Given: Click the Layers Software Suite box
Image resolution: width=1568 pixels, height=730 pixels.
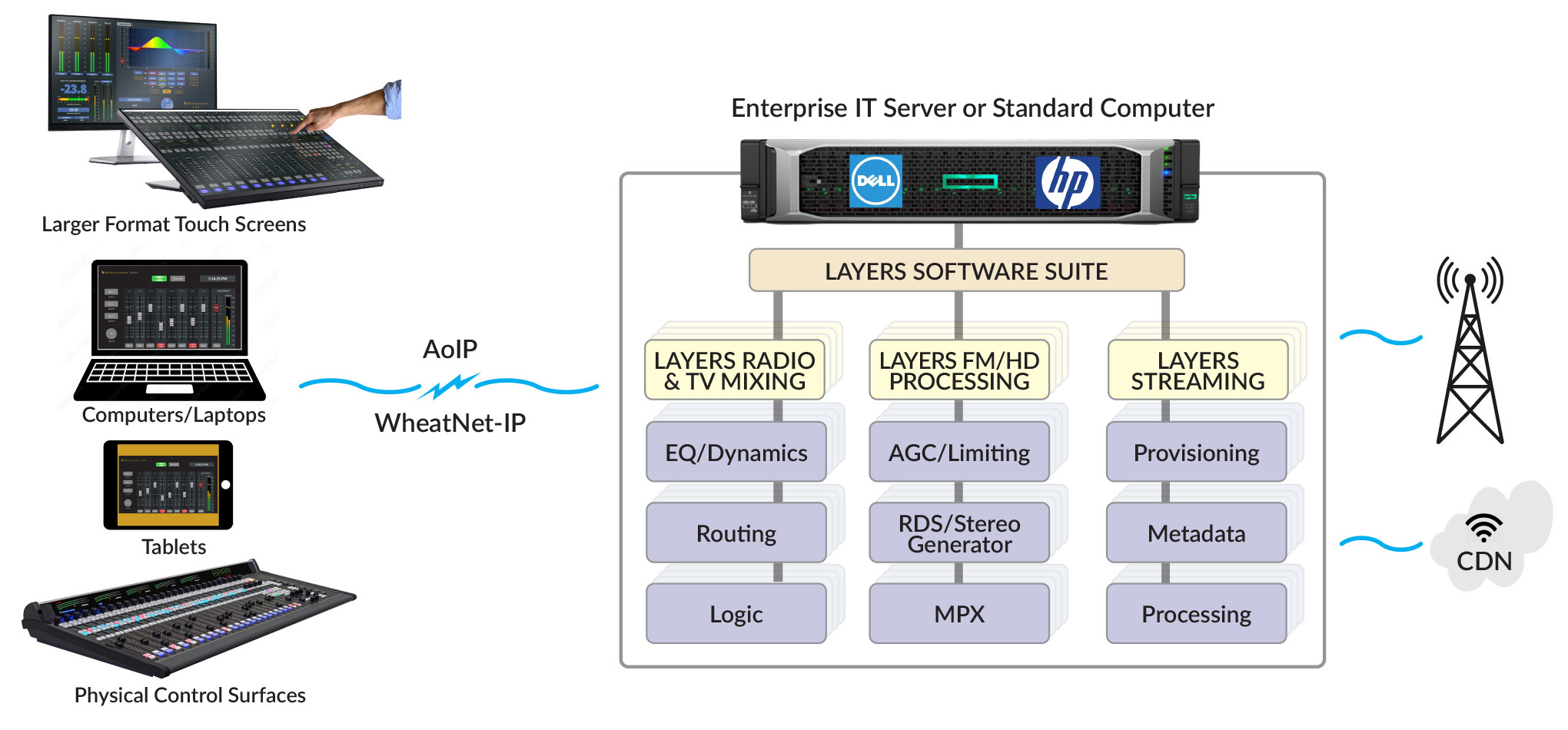Looking at the screenshot, I should pos(965,270).
